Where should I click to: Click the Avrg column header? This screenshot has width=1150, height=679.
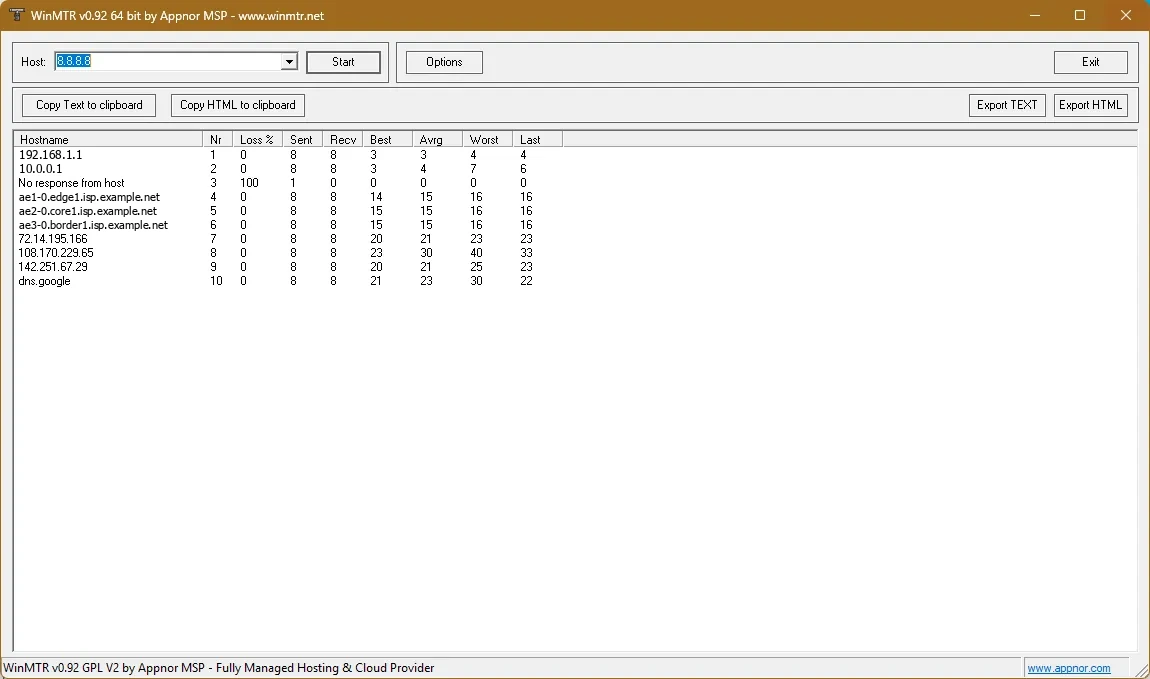pyautogui.click(x=437, y=139)
